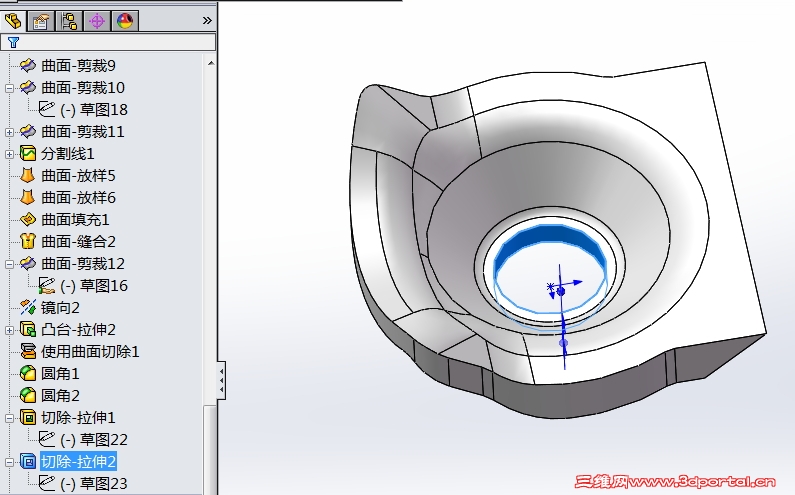
Task: Select the 曲面-放样6 loft icon
Action: [x=27, y=197]
